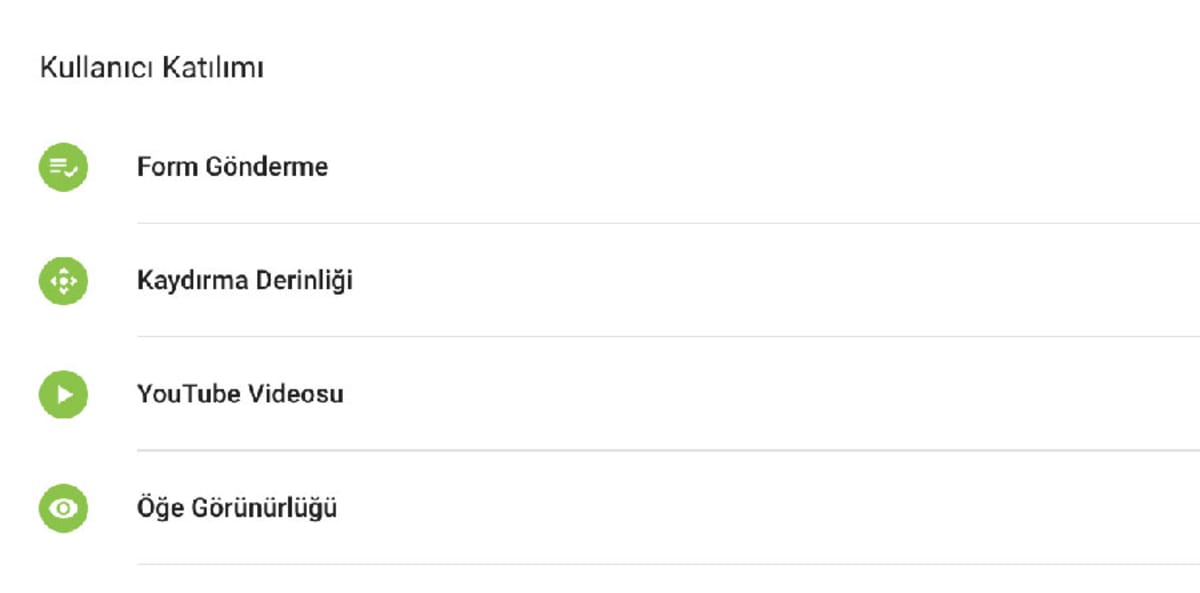Screen dimensions: 1200x593
Task: Click the divider line under Form Gönderme
Action: (668, 223)
